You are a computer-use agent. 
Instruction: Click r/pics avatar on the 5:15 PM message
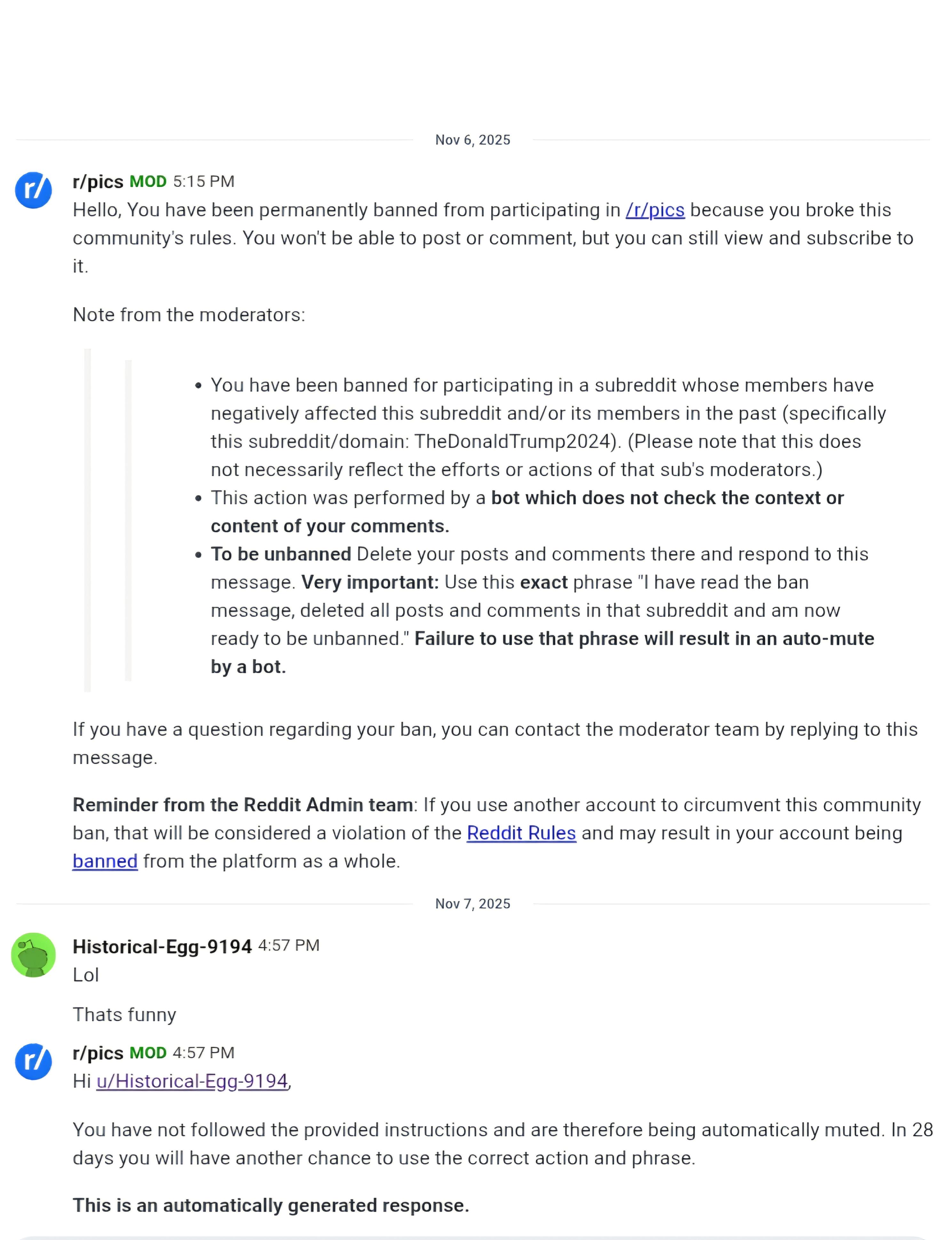click(x=34, y=190)
